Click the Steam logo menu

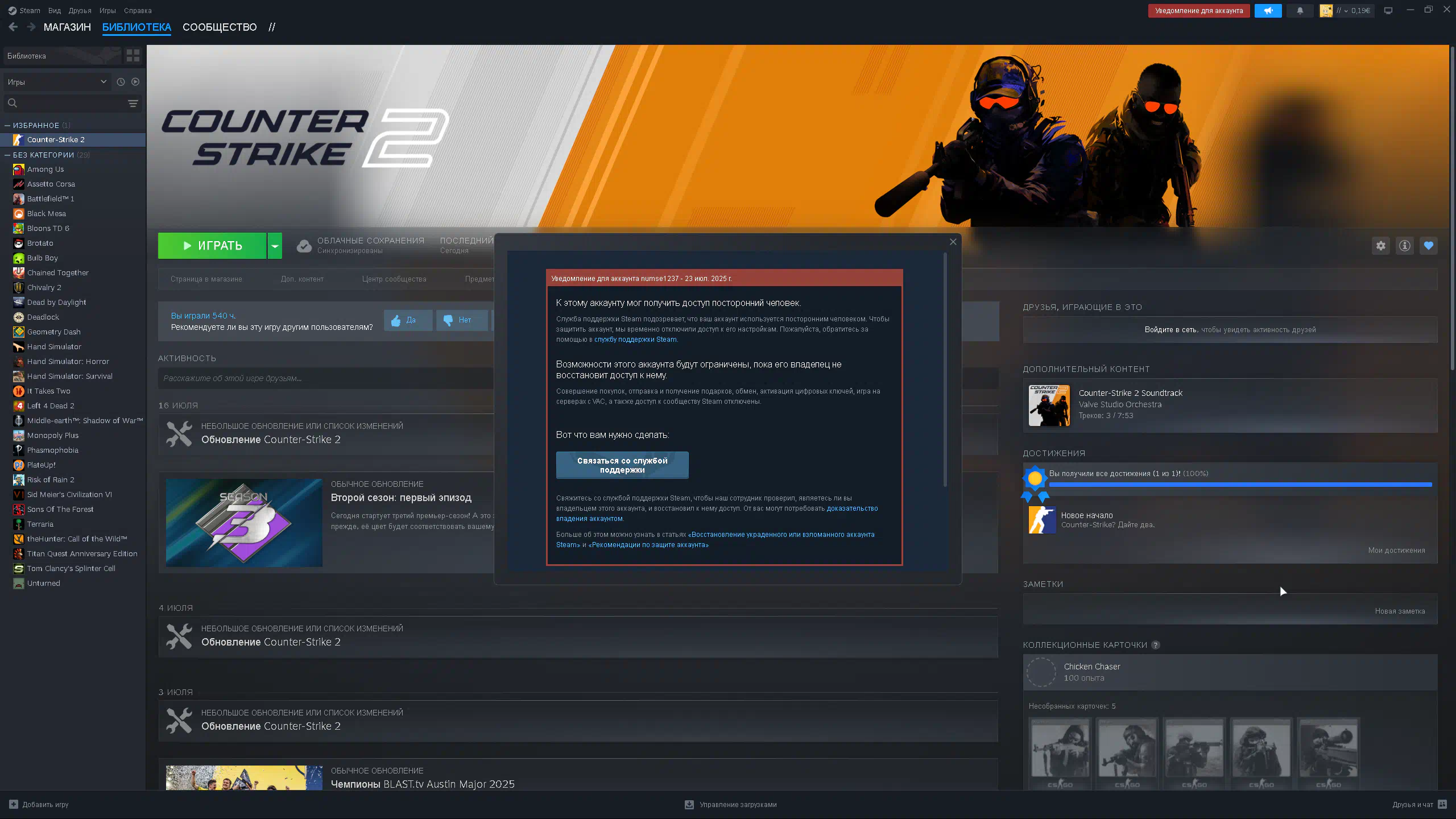point(24,10)
